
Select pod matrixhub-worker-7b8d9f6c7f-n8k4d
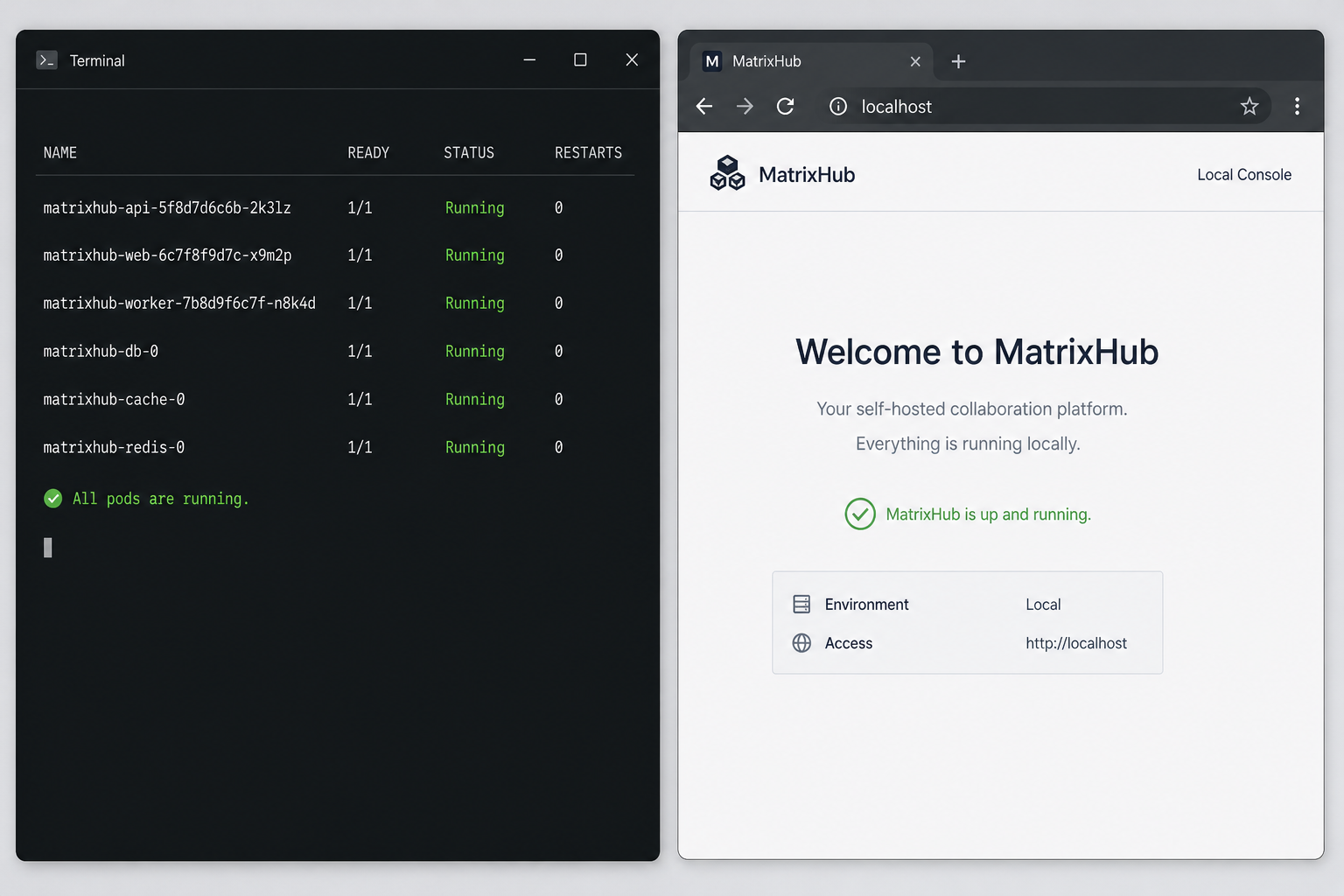(x=179, y=304)
